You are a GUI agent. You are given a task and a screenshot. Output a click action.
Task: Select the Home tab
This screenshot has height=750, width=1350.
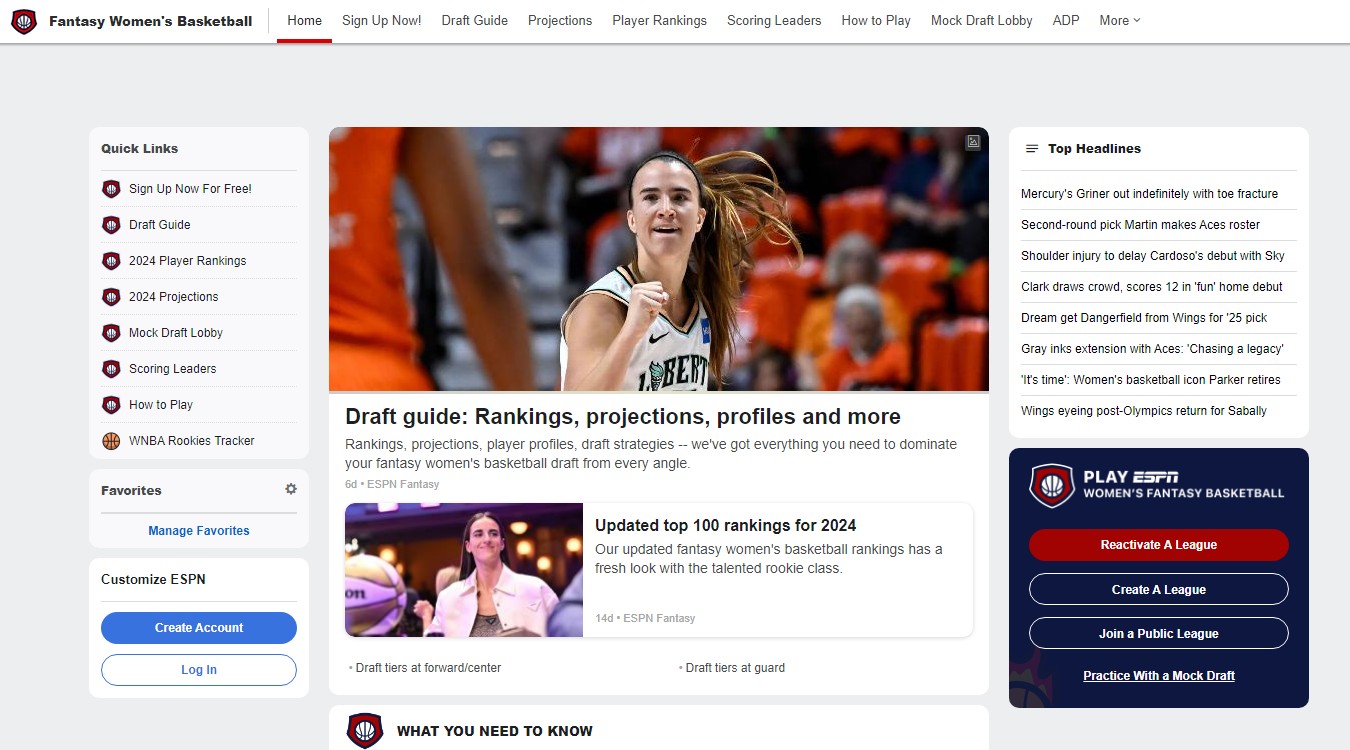[304, 20]
